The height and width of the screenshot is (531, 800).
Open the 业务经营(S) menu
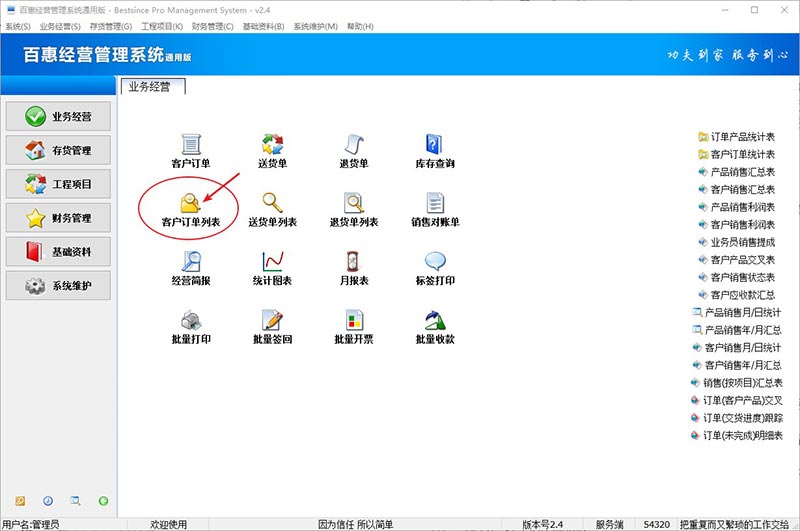tap(60, 26)
